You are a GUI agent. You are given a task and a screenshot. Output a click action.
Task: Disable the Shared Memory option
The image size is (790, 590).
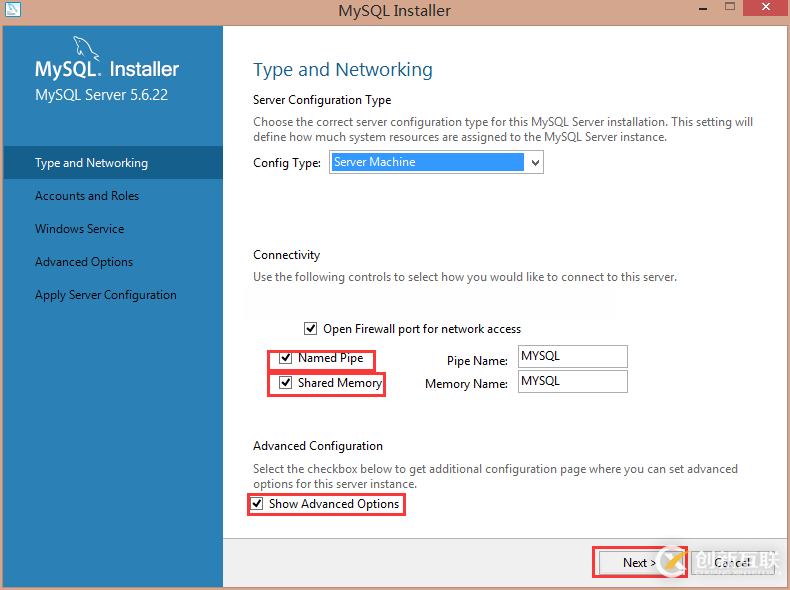pos(287,383)
